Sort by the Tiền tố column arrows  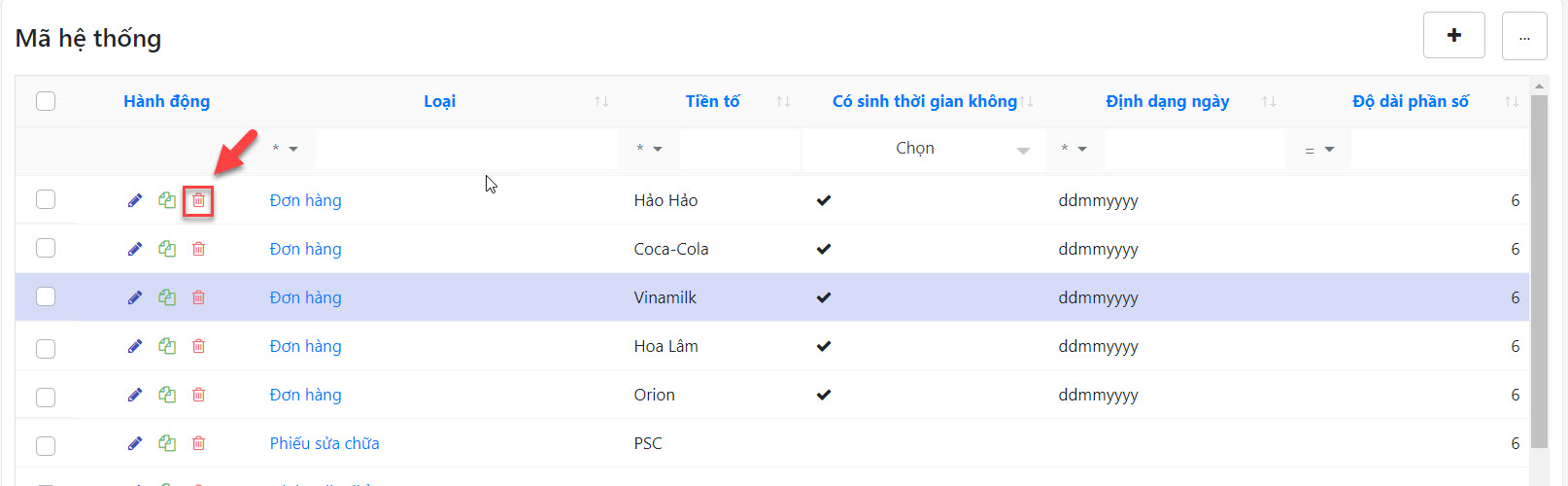click(783, 101)
